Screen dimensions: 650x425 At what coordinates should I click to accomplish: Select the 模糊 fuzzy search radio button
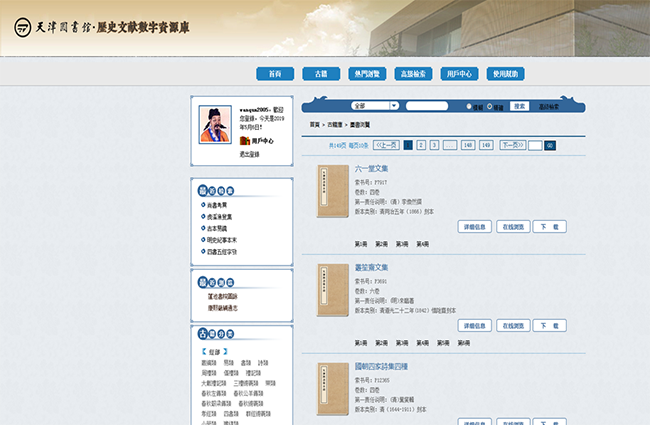point(469,106)
